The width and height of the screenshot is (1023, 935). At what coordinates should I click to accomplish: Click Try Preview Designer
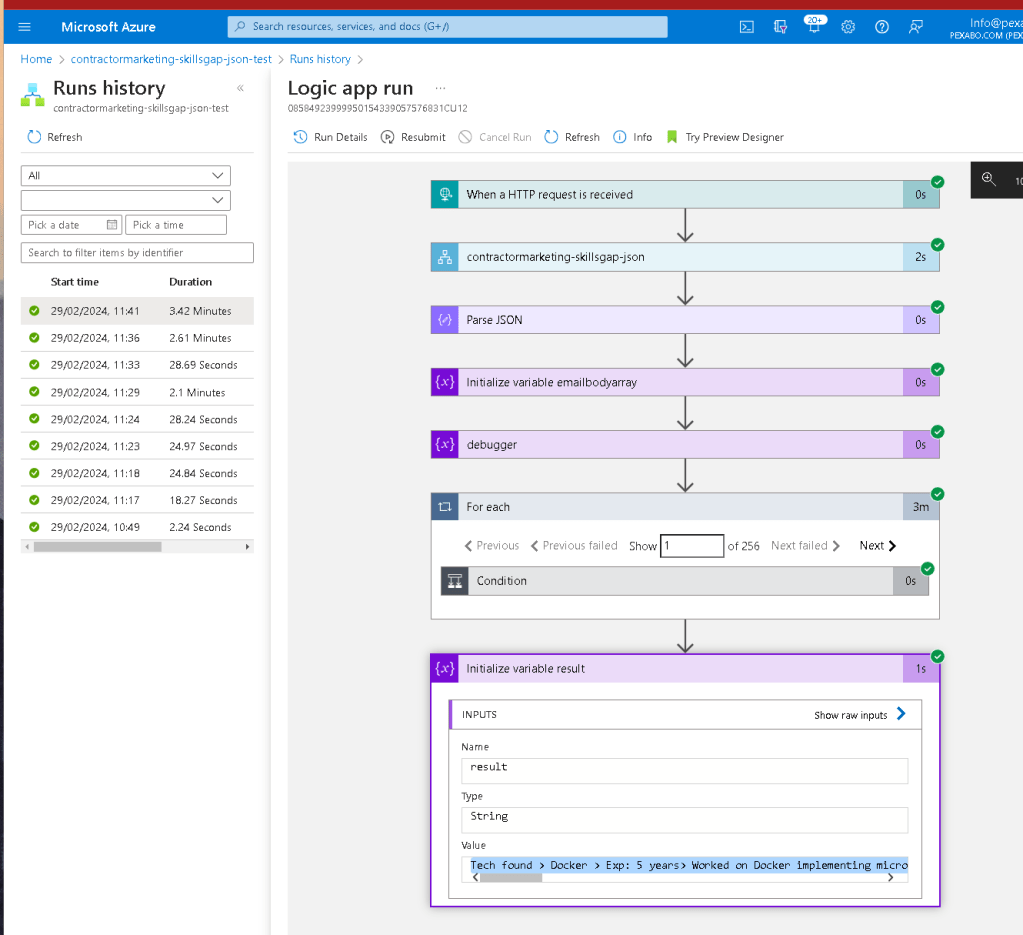(725, 137)
